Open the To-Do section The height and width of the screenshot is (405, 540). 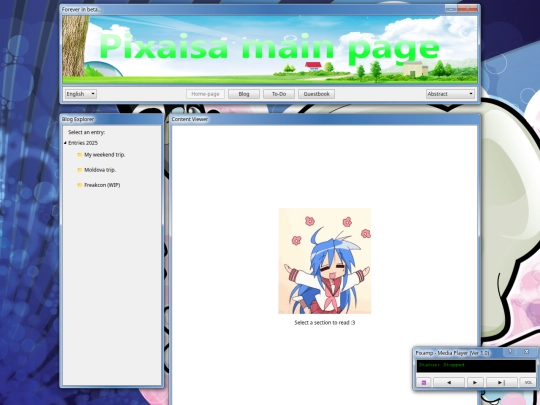279,94
